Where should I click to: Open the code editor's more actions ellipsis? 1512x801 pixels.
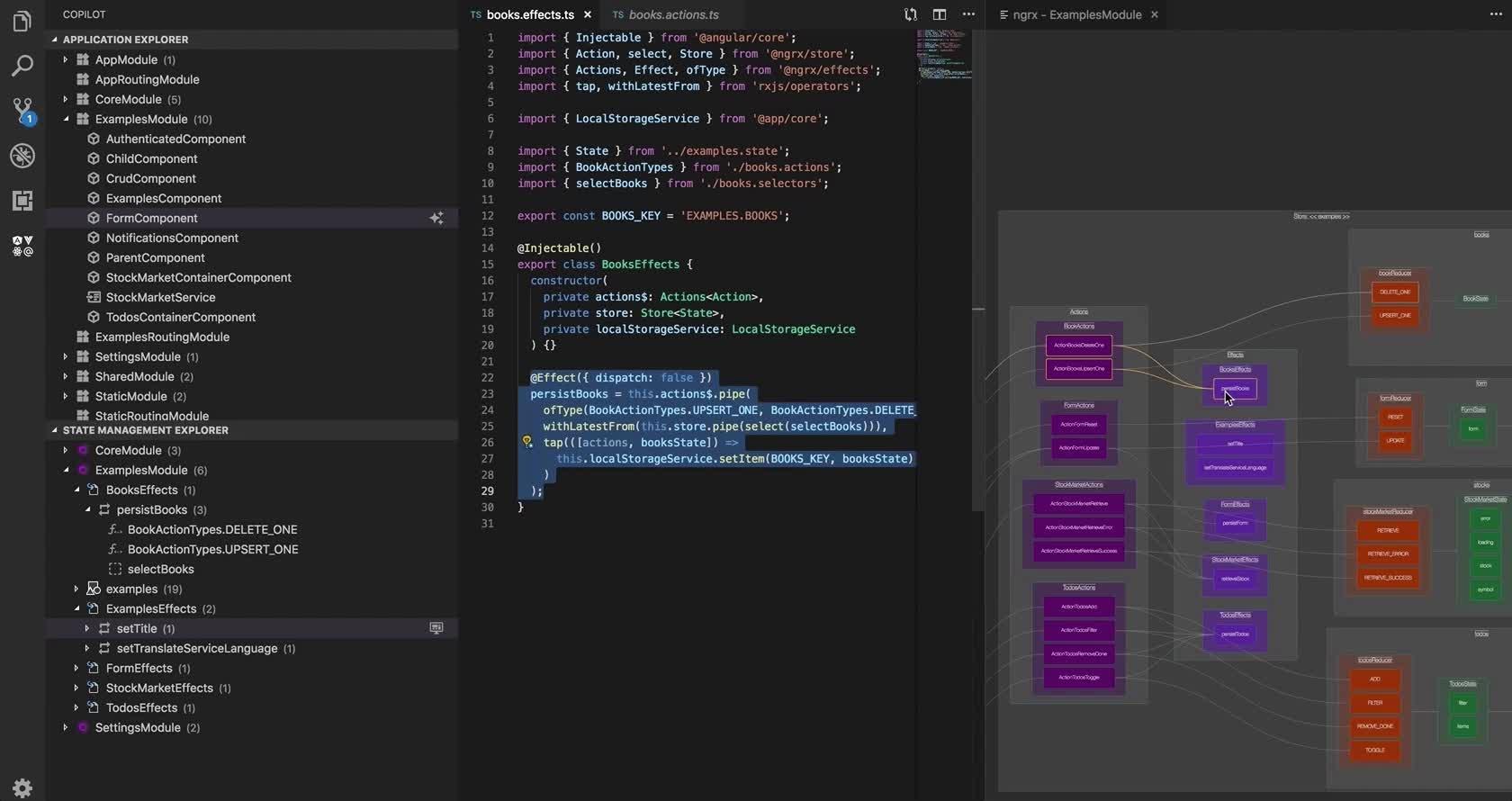coord(968,14)
